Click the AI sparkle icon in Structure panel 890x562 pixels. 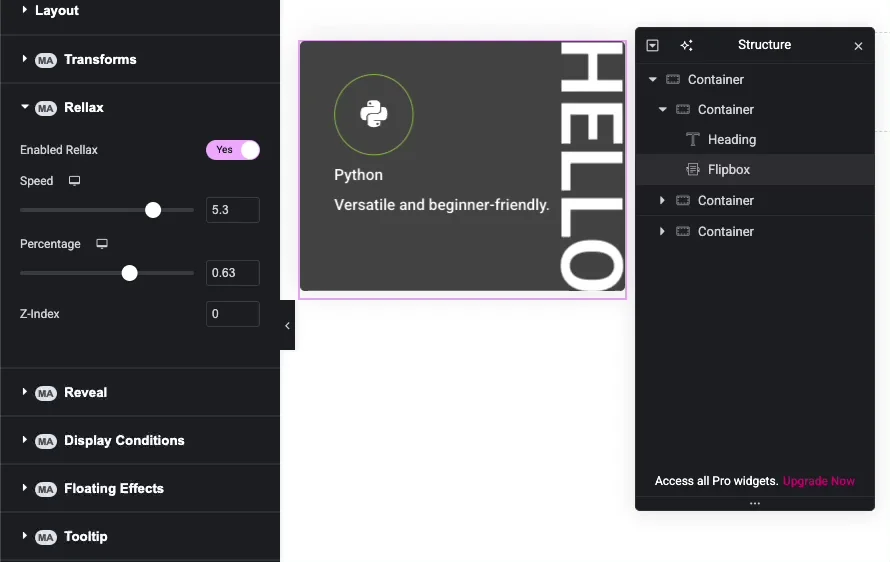(686, 46)
